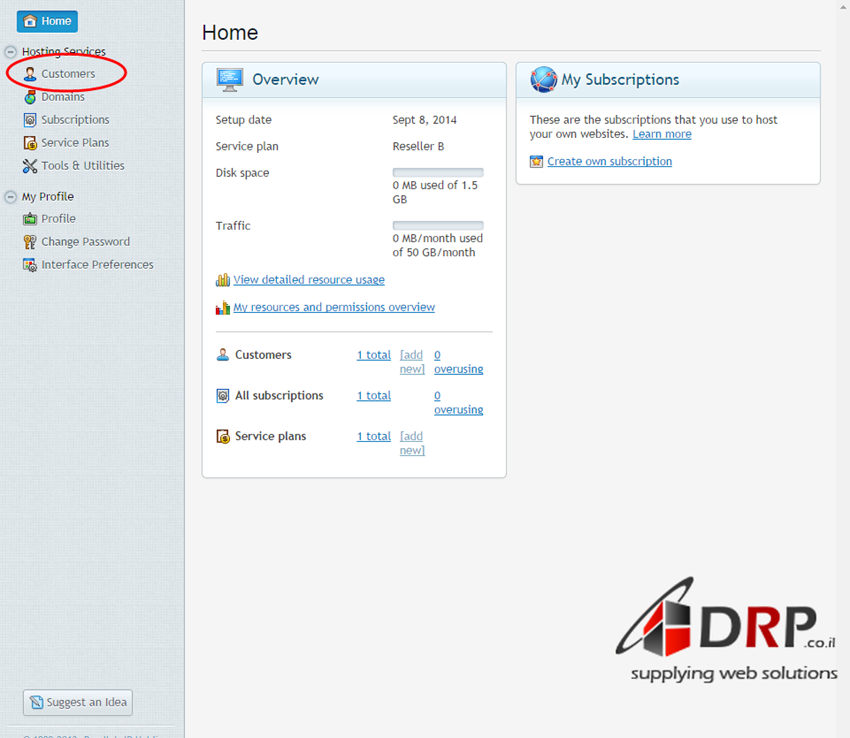Image resolution: width=850 pixels, height=738 pixels.
Task: Open My resources and permissions overview
Action: [334, 307]
